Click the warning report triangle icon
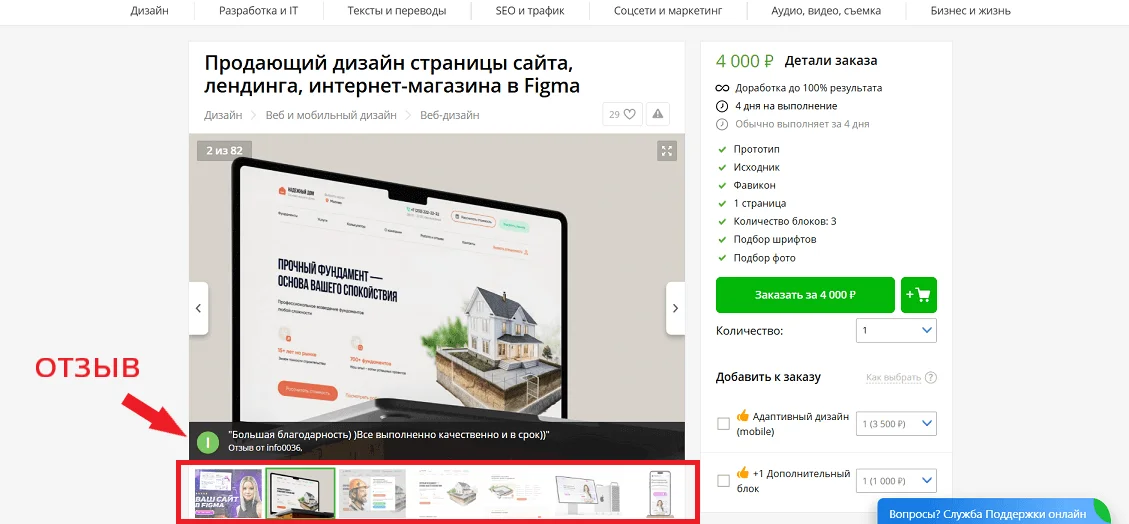 click(x=657, y=114)
